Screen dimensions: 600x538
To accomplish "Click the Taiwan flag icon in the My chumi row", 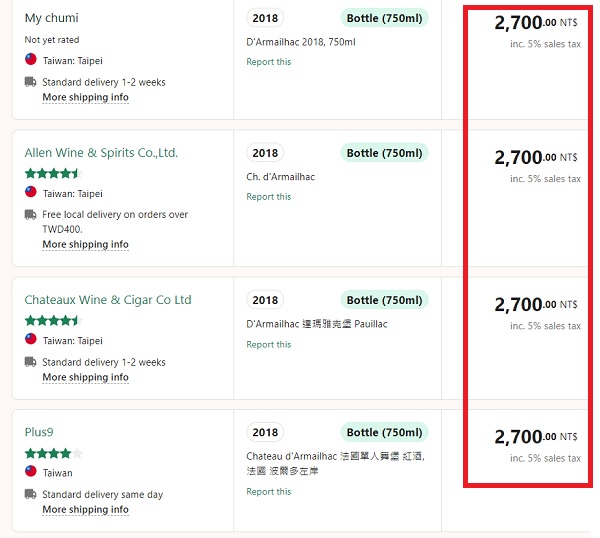I will [x=31, y=59].
